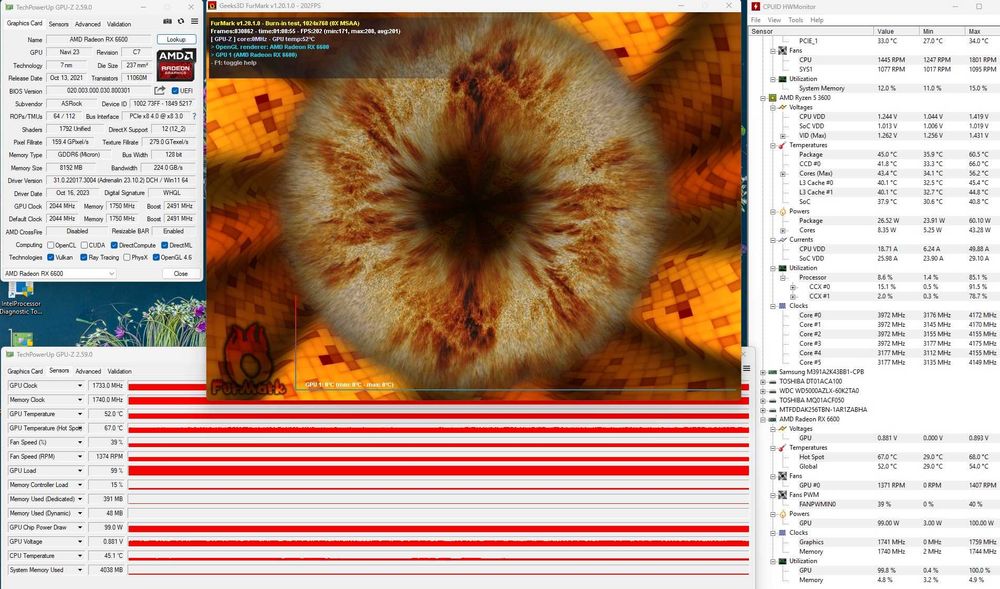Click the Ryzen Voltages lightning icon
This screenshot has width=1000, height=589.
782,108
